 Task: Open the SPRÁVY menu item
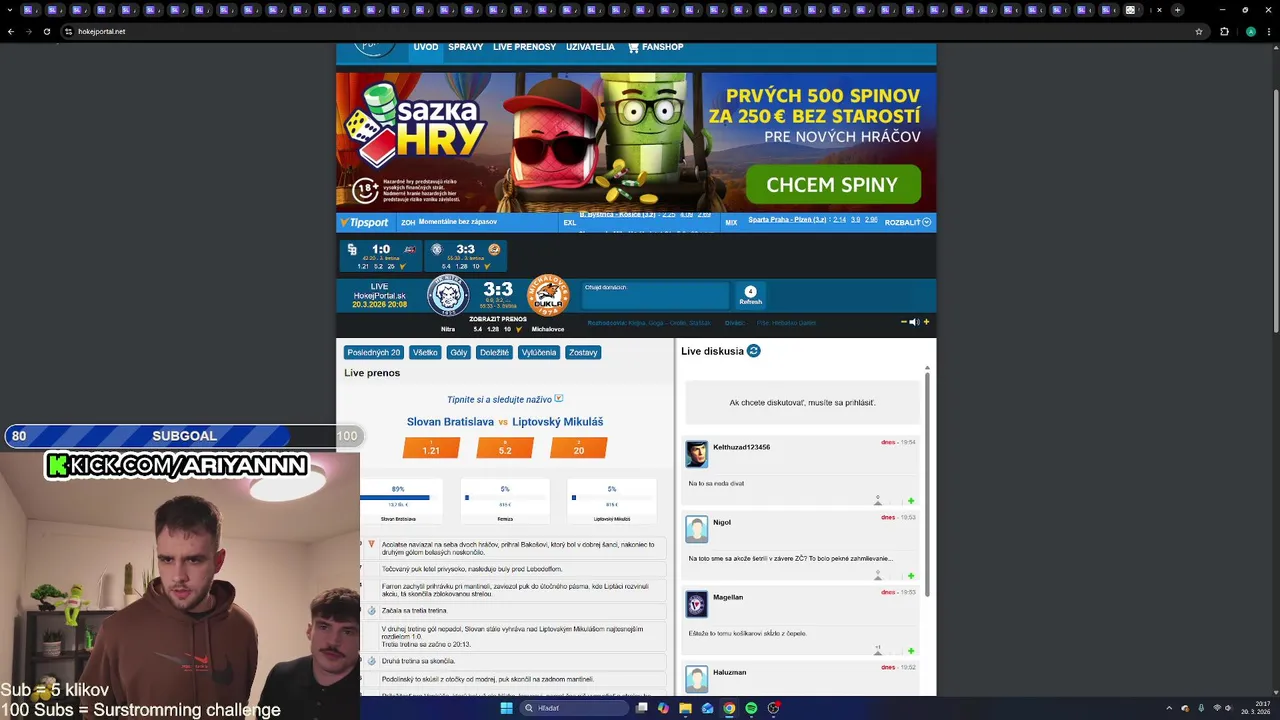(x=466, y=47)
